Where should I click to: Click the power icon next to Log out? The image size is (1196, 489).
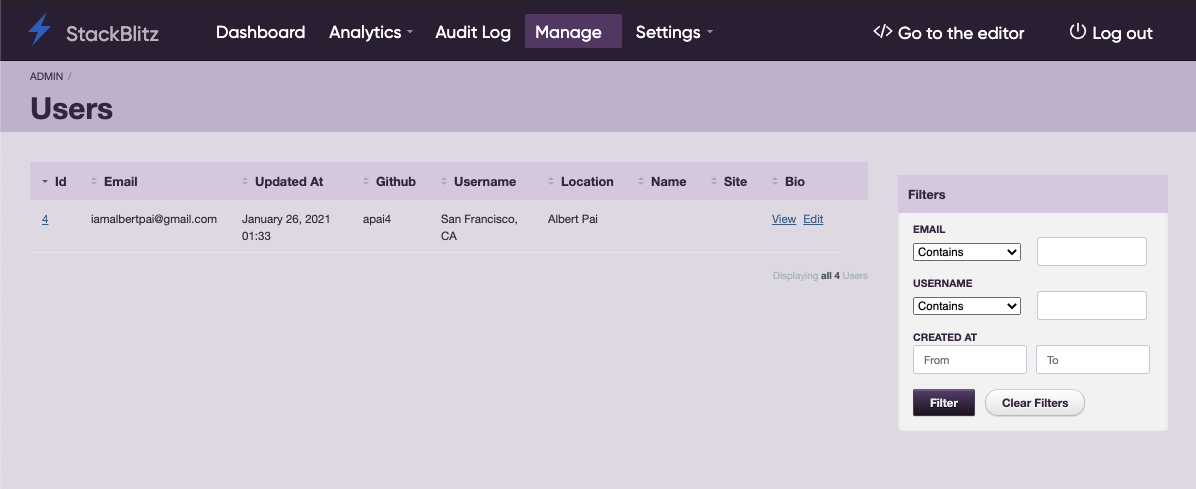pos(1077,32)
